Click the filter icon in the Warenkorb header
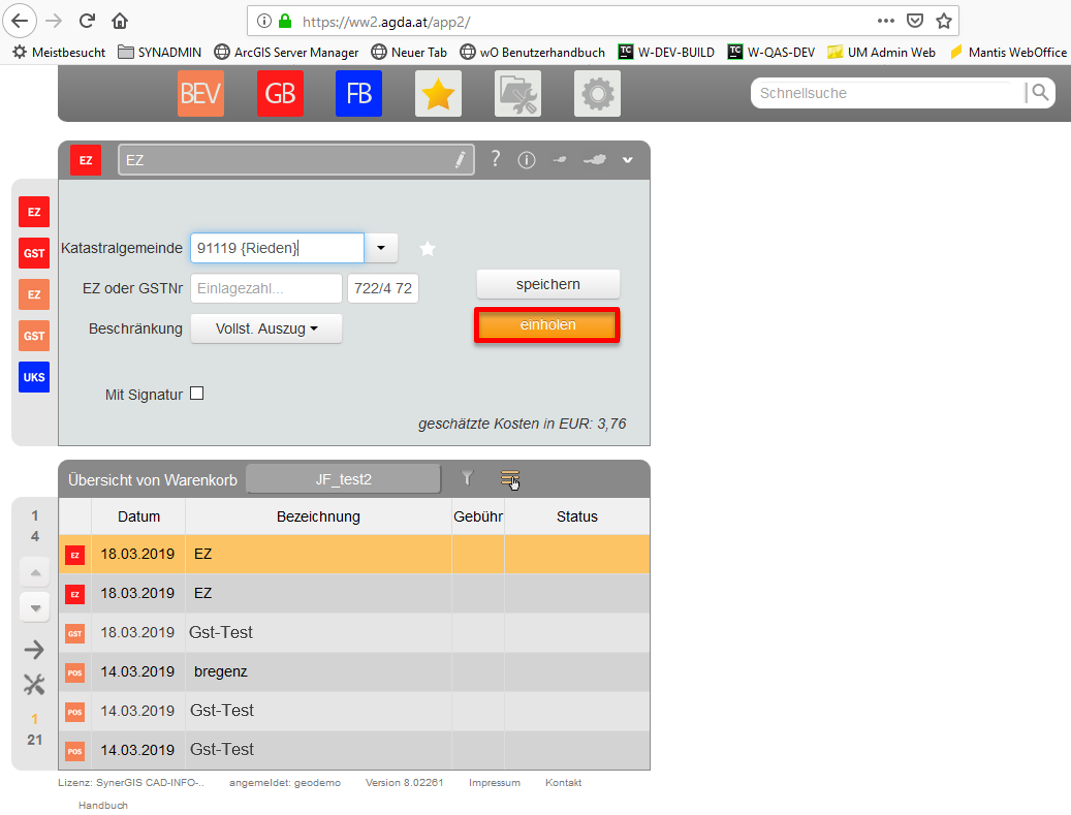Image resolution: width=1071 pixels, height=815 pixels. (x=467, y=478)
